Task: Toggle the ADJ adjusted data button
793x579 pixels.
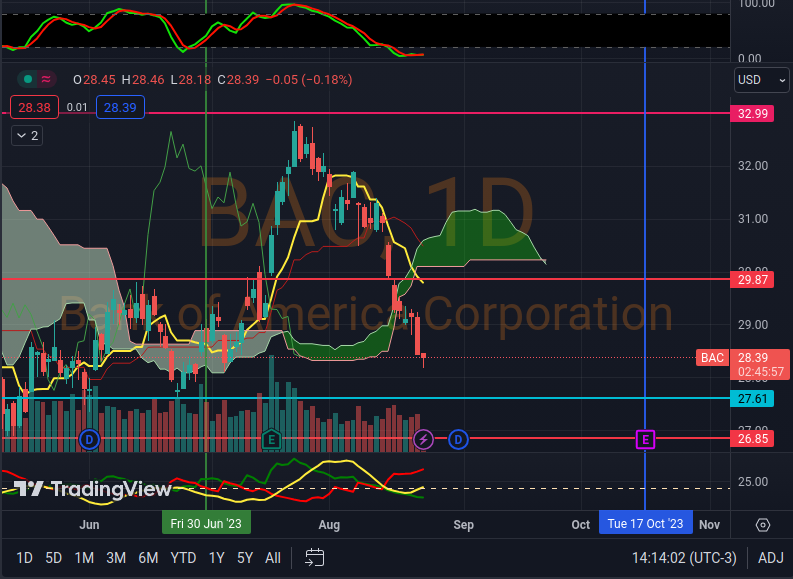Action: pyautogui.click(x=771, y=558)
